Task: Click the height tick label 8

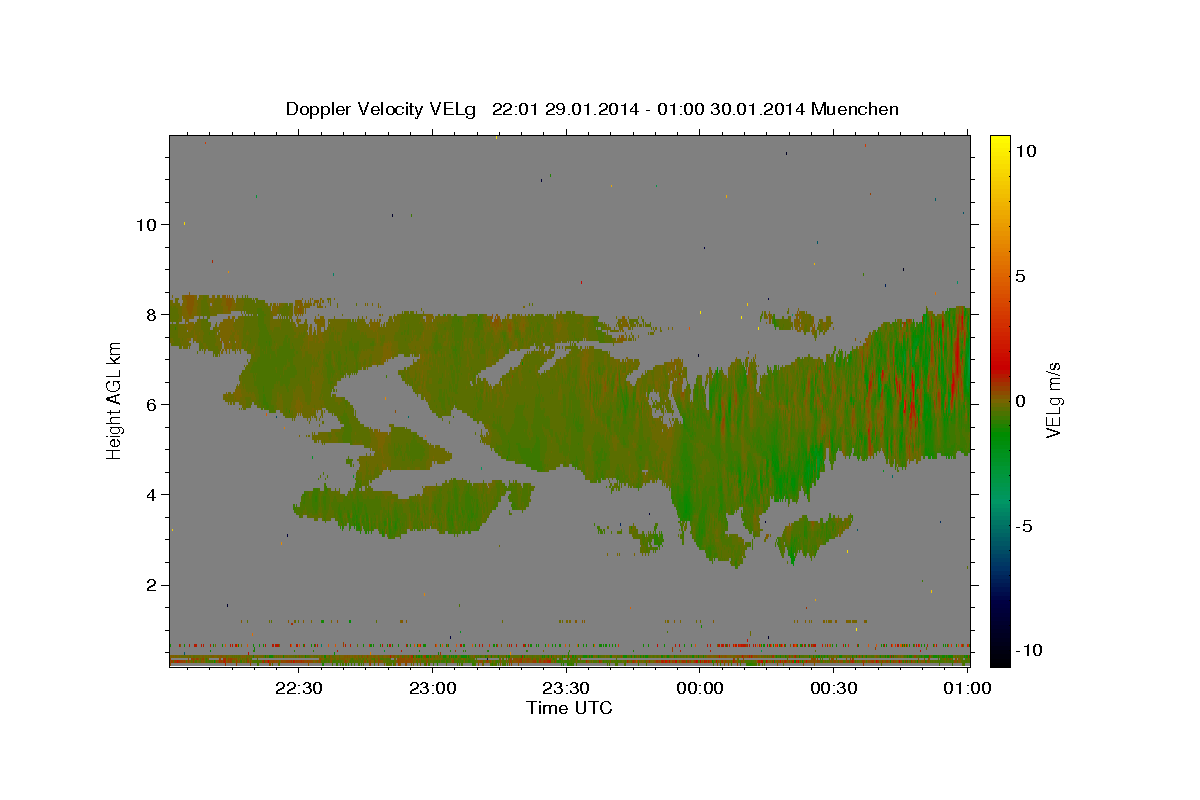Action: pyautogui.click(x=152, y=314)
